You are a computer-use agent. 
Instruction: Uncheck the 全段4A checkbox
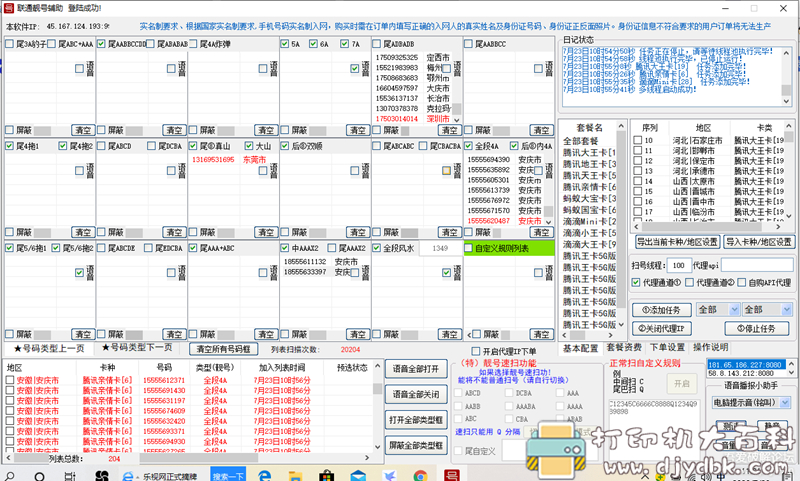pos(468,146)
